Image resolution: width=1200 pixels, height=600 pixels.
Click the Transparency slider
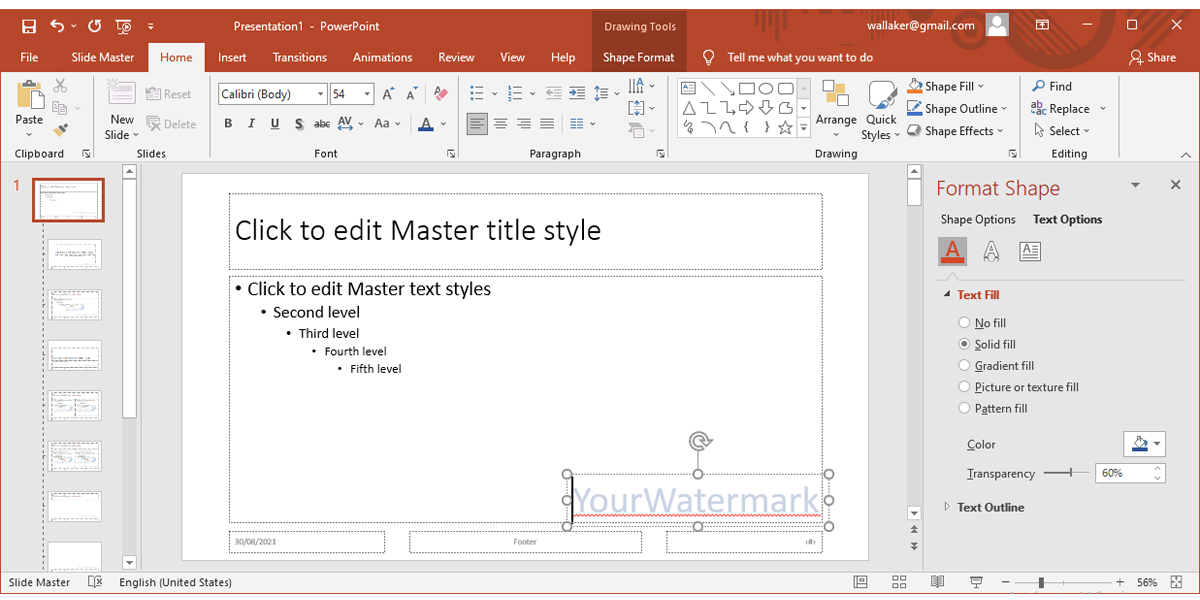click(1071, 472)
